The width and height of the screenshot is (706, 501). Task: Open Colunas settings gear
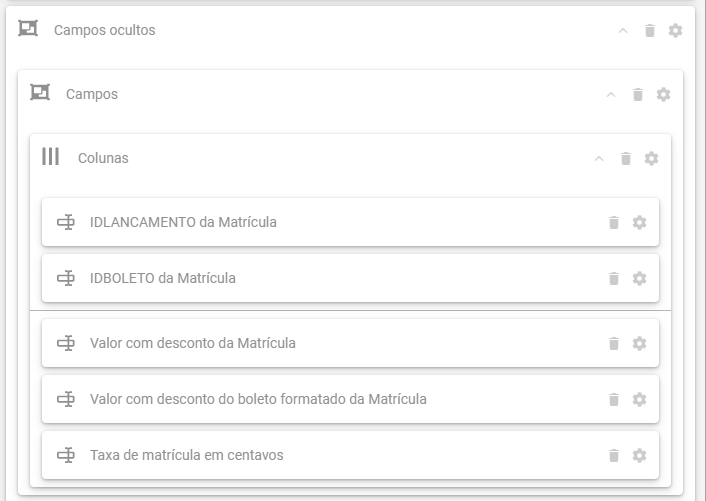click(652, 158)
